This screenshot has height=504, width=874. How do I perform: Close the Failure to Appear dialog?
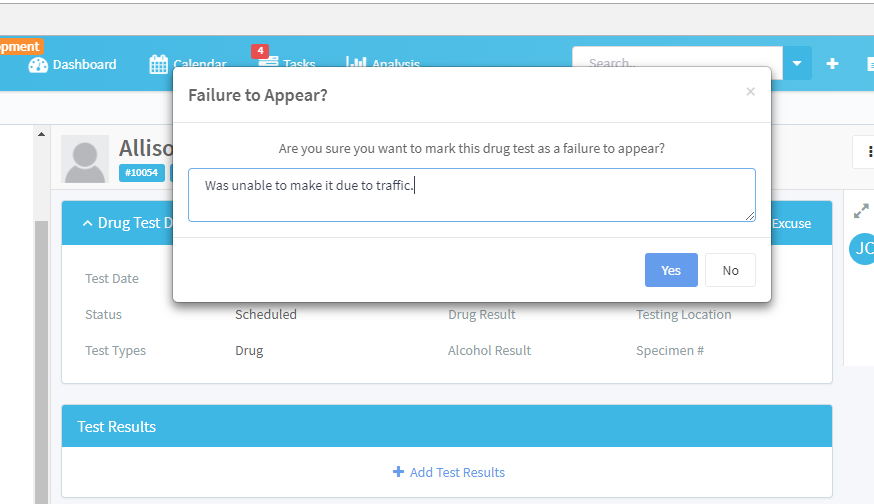click(x=750, y=92)
